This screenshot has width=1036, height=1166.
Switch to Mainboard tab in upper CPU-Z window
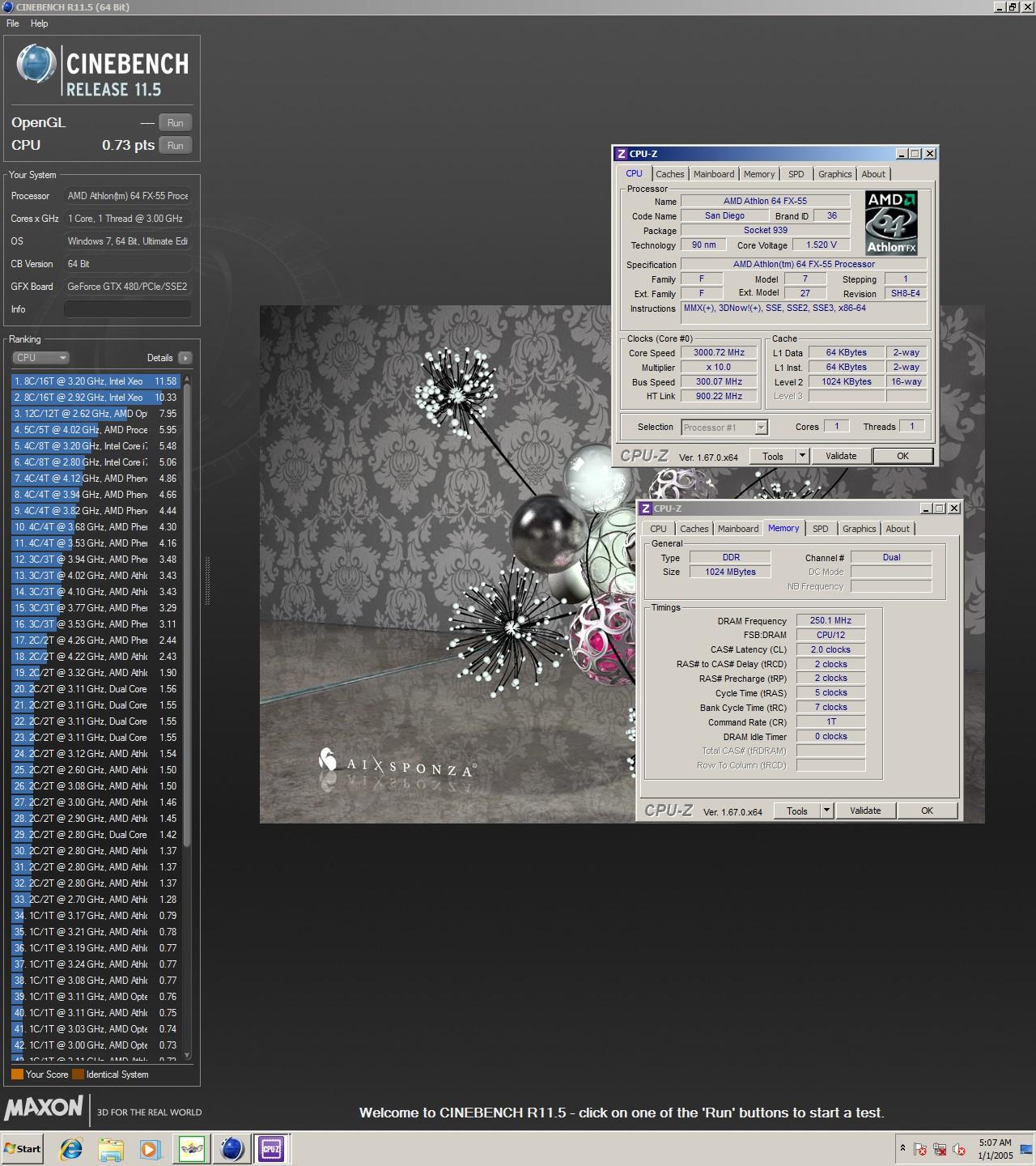[x=714, y=174]
